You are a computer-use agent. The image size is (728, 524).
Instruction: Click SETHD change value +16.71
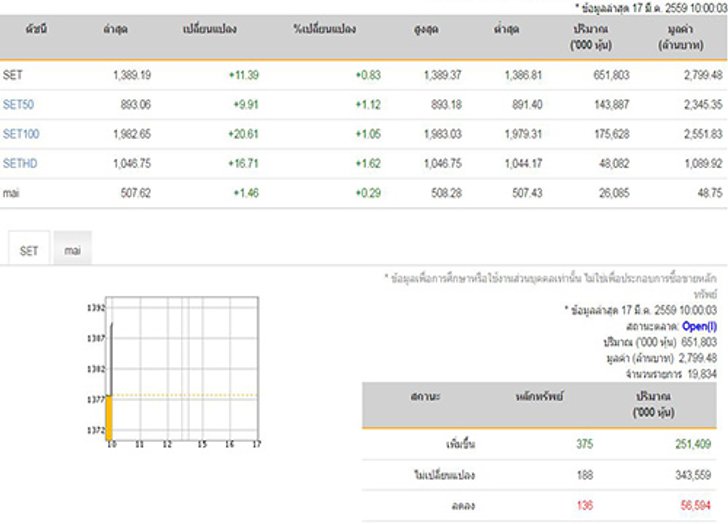[x=243, y=163]
